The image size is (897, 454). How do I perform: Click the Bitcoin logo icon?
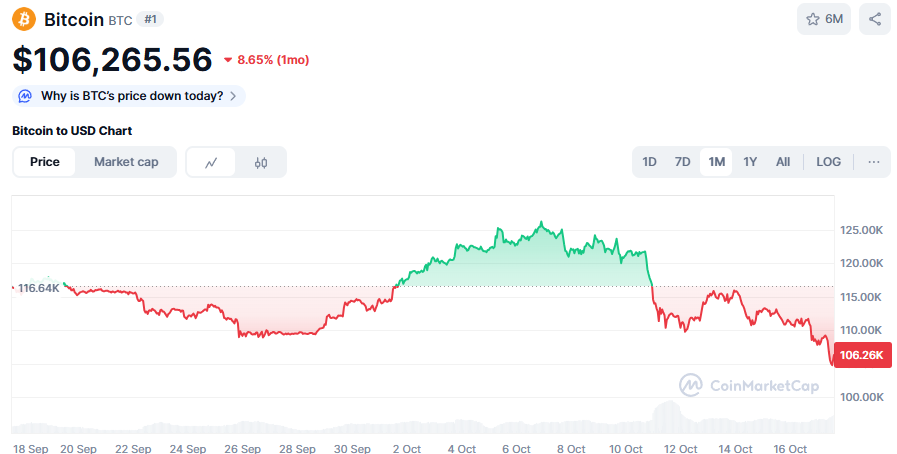tap(23, 19)
